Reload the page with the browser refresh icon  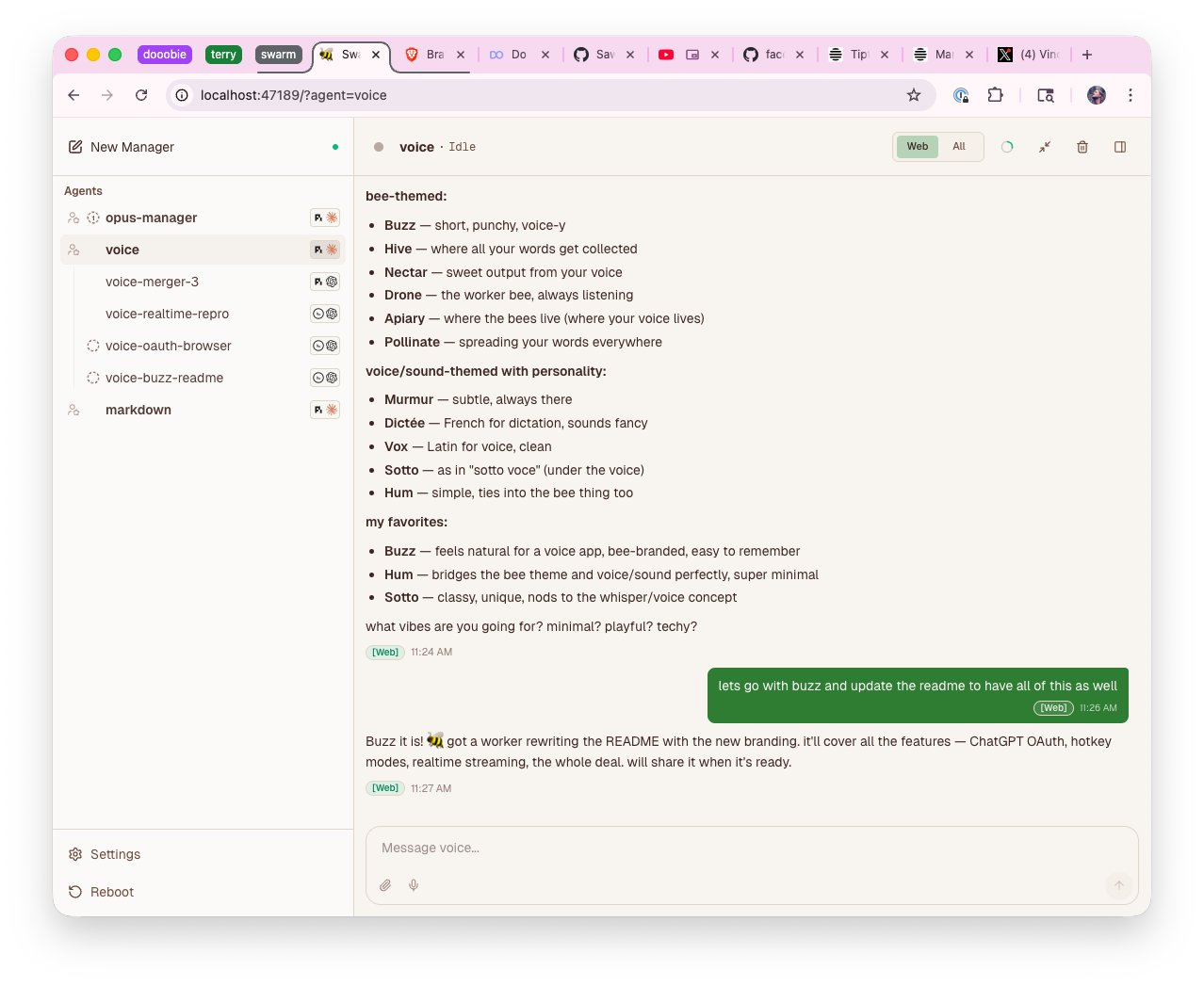click(x=141, y=95)
